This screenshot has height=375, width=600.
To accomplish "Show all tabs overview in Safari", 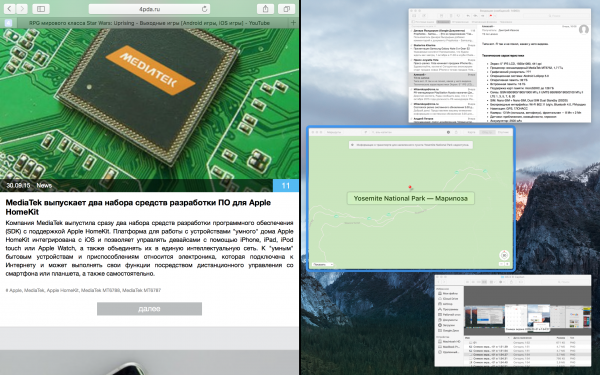I will pos(287,8).
